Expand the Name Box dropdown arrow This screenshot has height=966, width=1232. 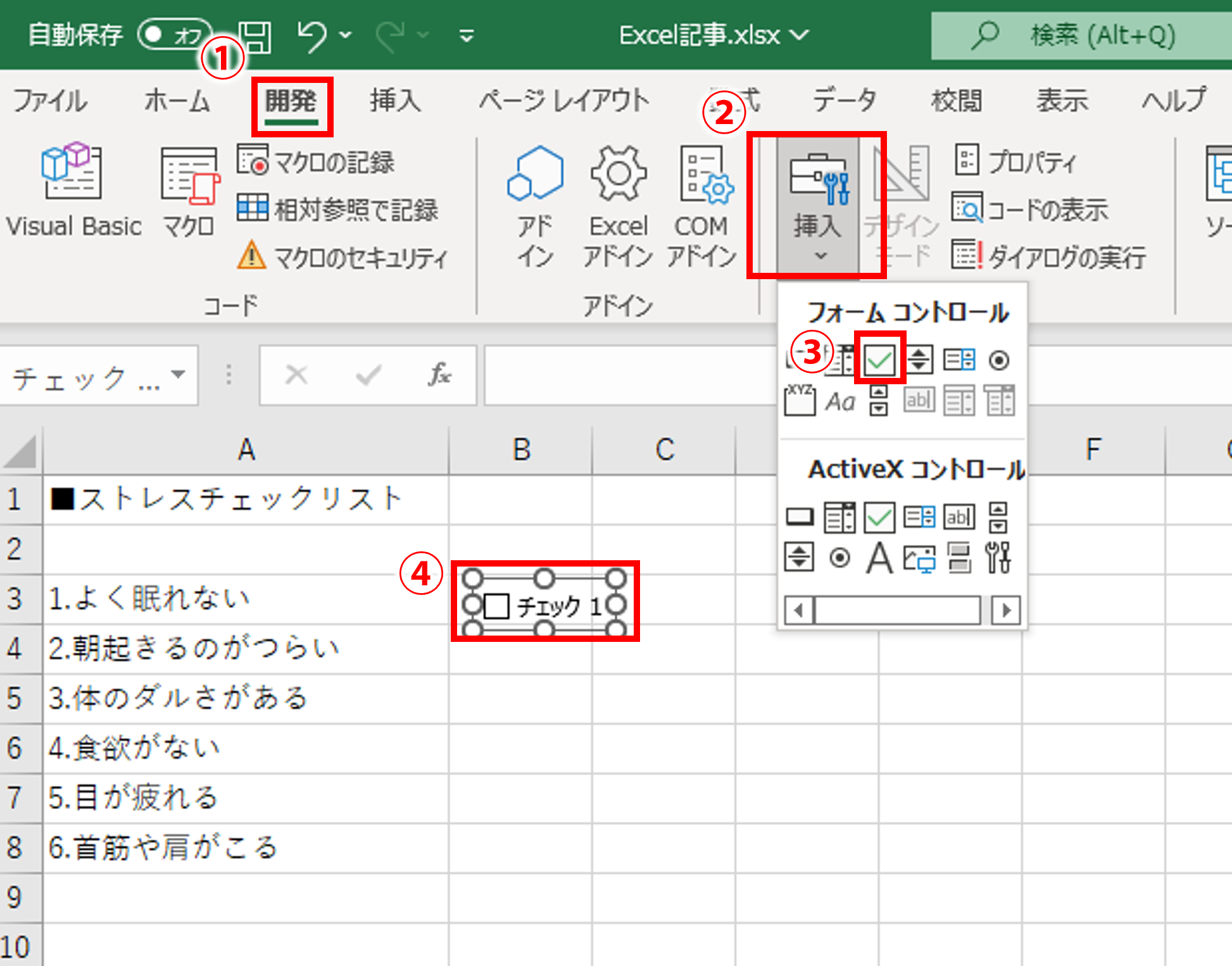(179, 375)
